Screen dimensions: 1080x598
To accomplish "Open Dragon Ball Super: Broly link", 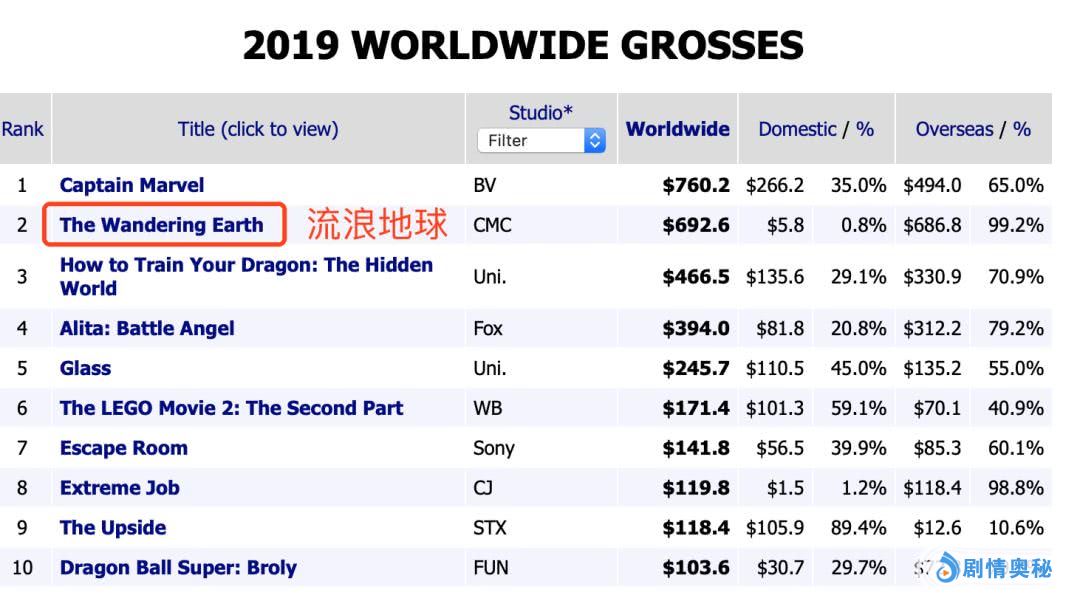I will [x=178, y=568].
